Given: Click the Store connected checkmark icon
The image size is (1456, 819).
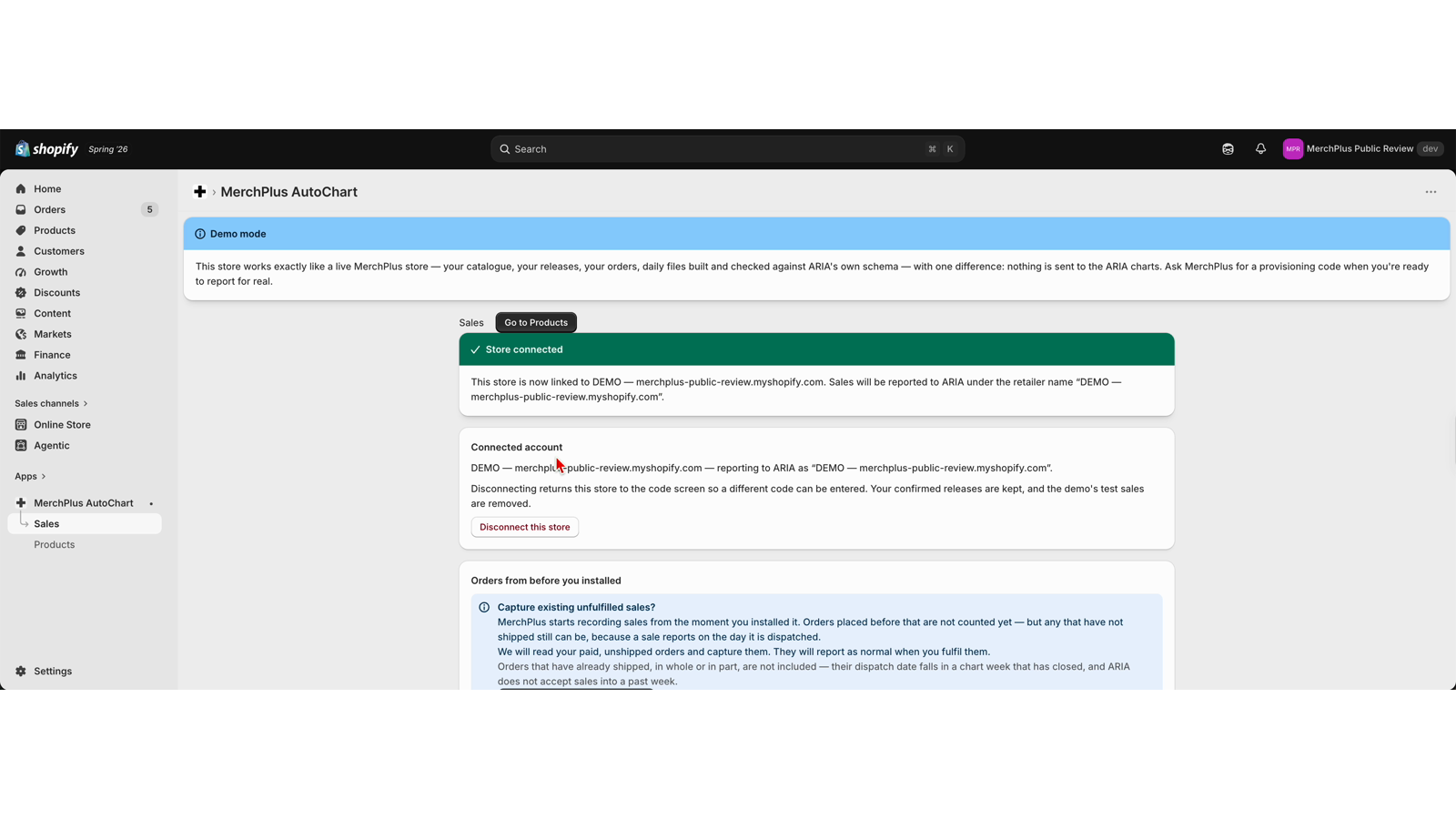Looking at the screenshot, I should (x=475, y=349).
